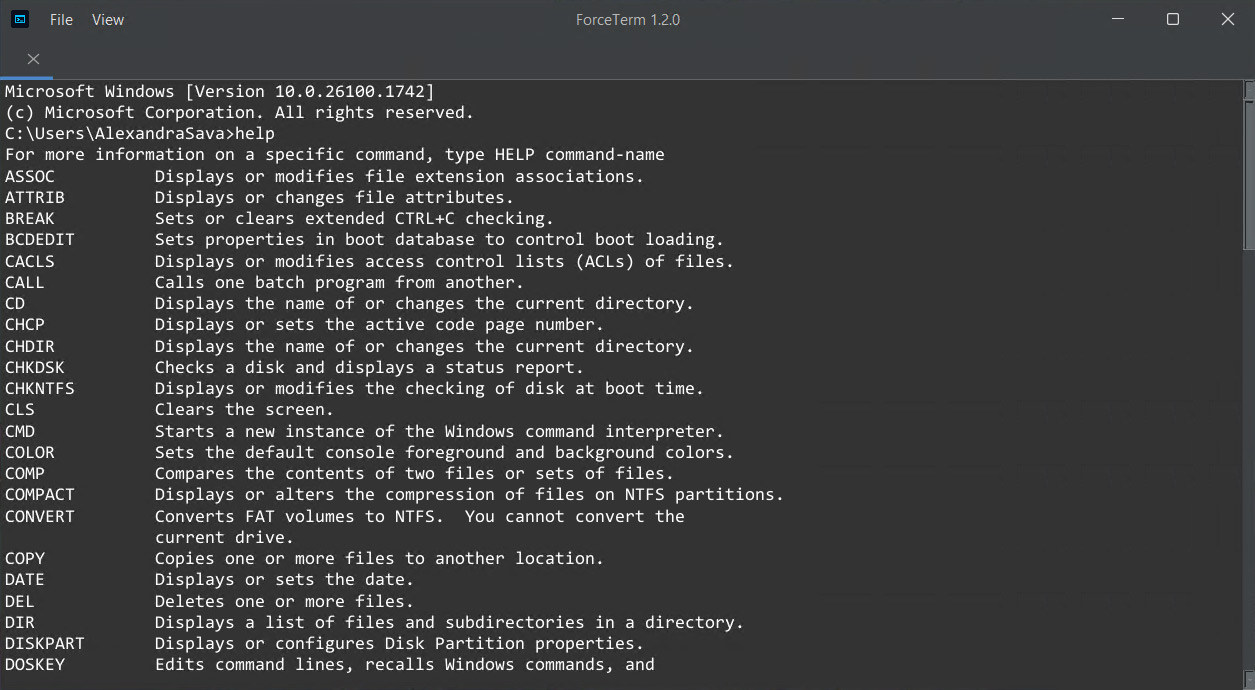The height and width of the screenshot is (690, 1255).
Task: Maximize the ForceTerm window
Action: [x=1173, y=19]
